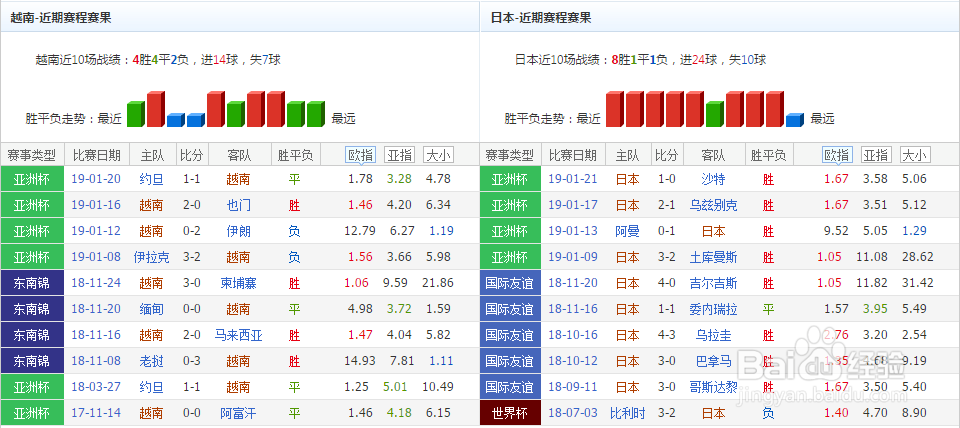Screen dimensions: 960x428
Task: Open team link 阿富汗
Action: coord(238,413)
